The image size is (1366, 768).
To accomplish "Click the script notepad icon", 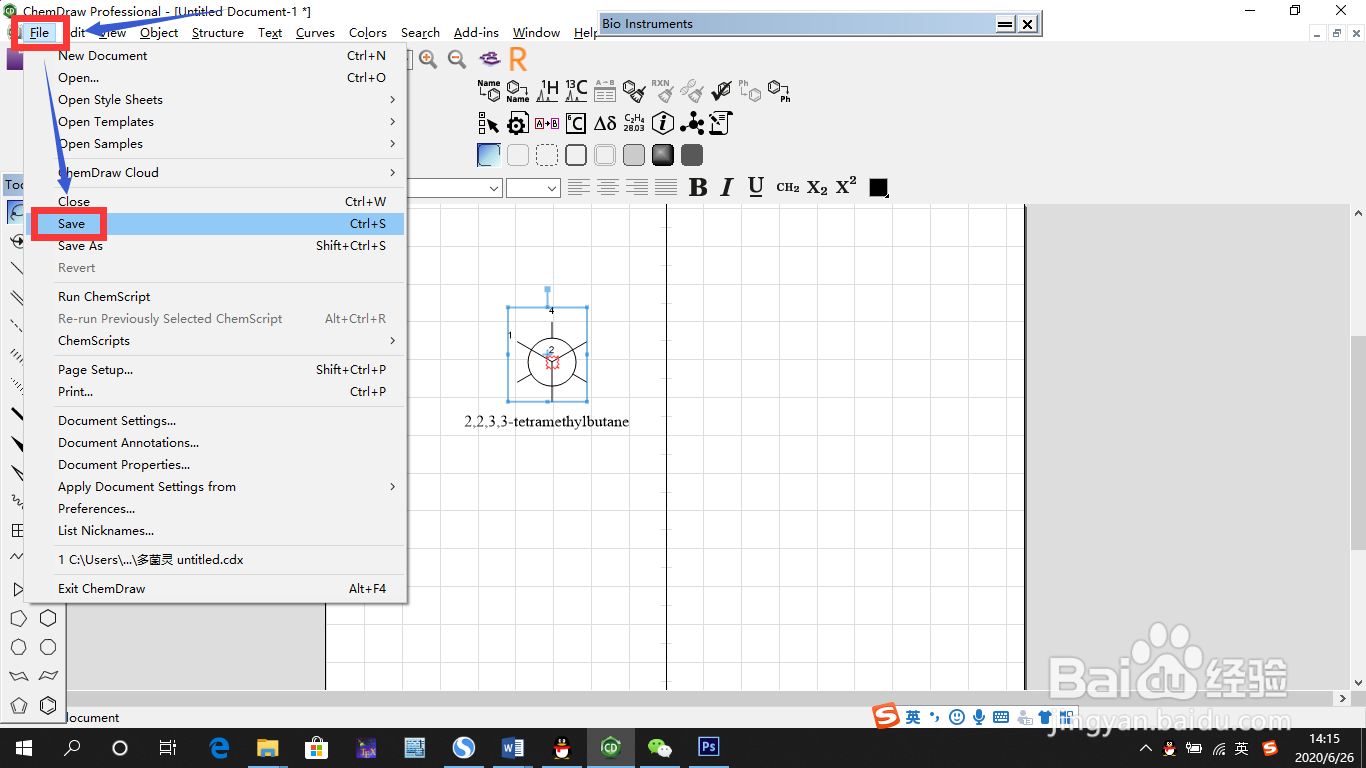I will [721, 123].
